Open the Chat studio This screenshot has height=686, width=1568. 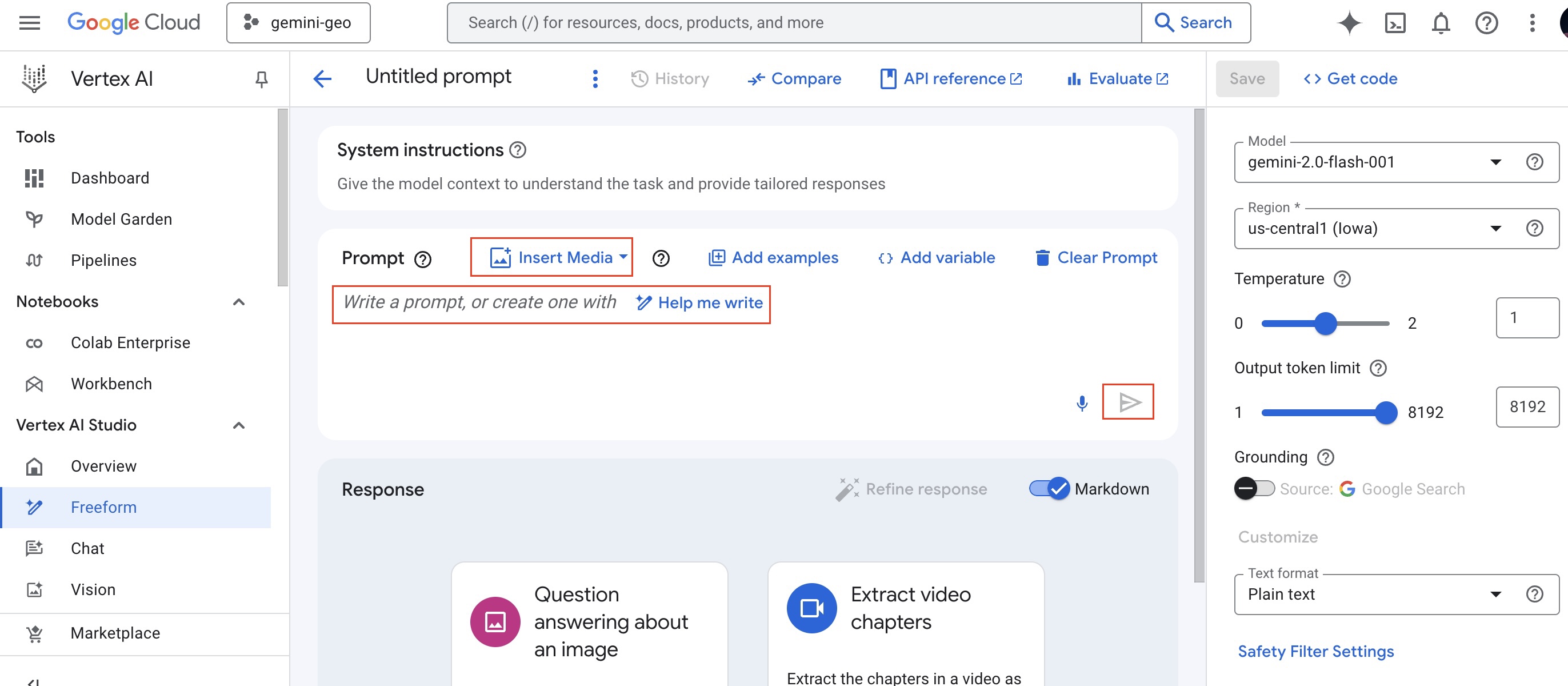pyautogui.click(x=87, y=548)
